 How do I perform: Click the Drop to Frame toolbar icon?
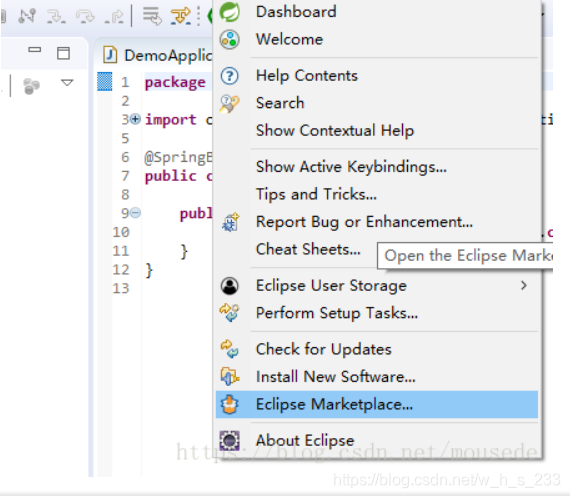click(x=152, y=16)
